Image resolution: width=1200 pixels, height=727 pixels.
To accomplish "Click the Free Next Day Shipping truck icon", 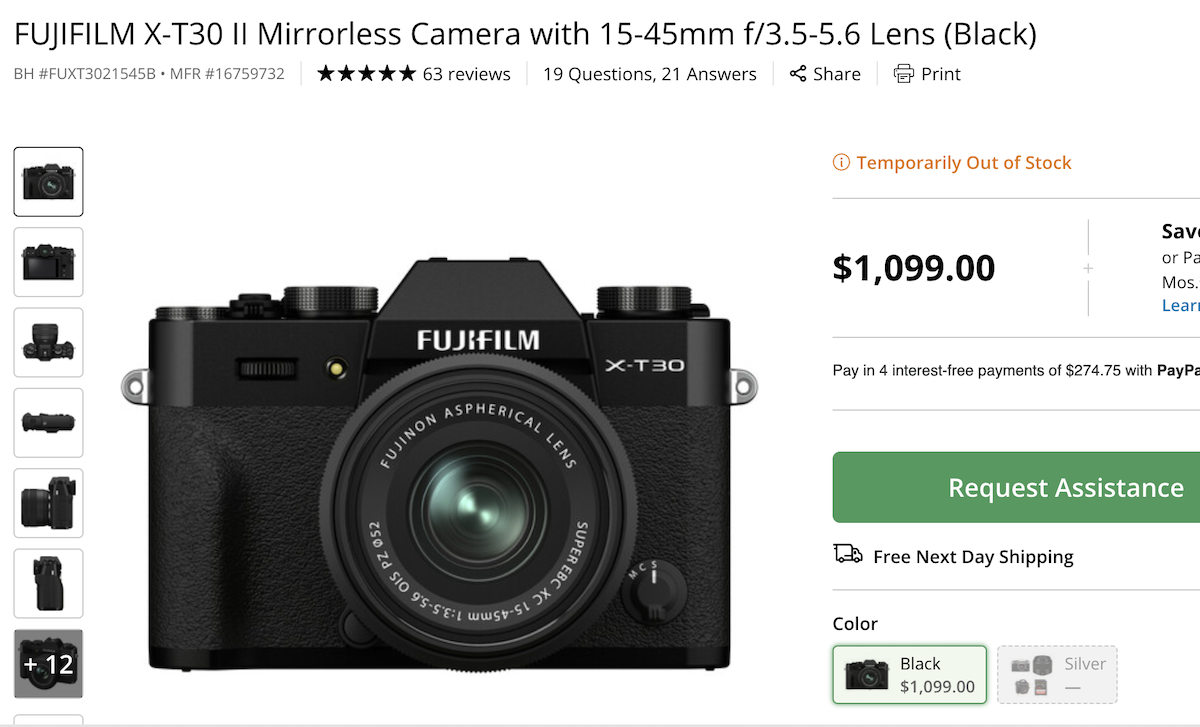I will click(x=847, y=556).
